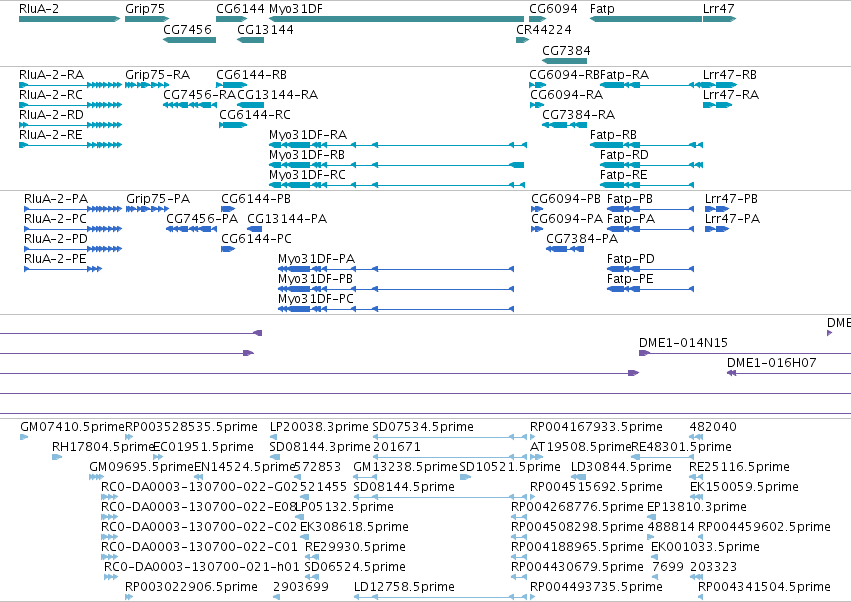
Task: Click the Myo31DF gene bar
Action: coord(397,19)
